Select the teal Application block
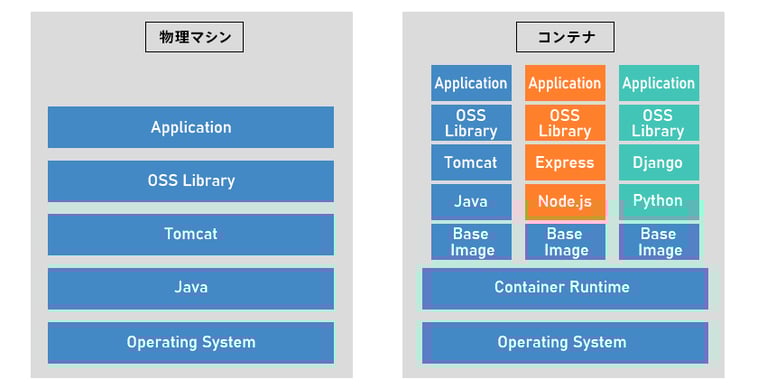Image resolution: width=776 pixels, height=388 pixels. coord(659,83)
